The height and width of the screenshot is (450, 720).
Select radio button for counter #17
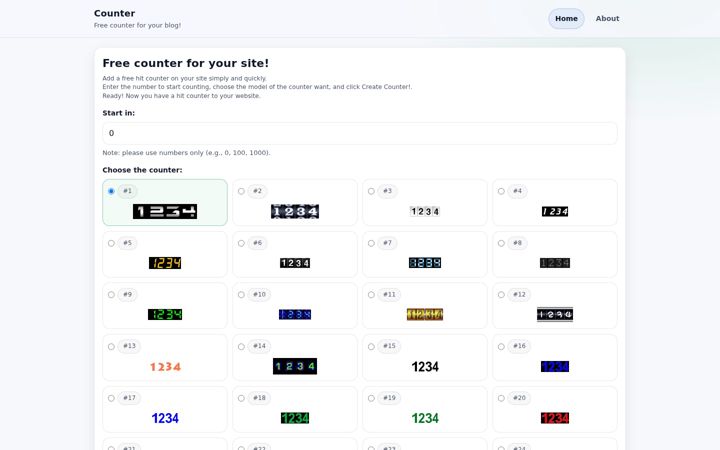(x=111, y=398)
